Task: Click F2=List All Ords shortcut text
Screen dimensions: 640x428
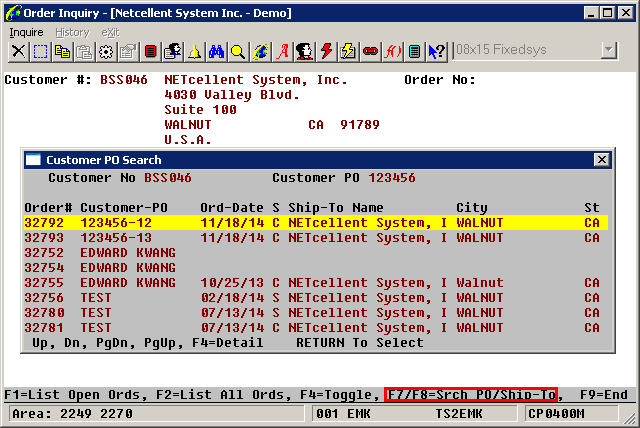Action: coord(220,395)
